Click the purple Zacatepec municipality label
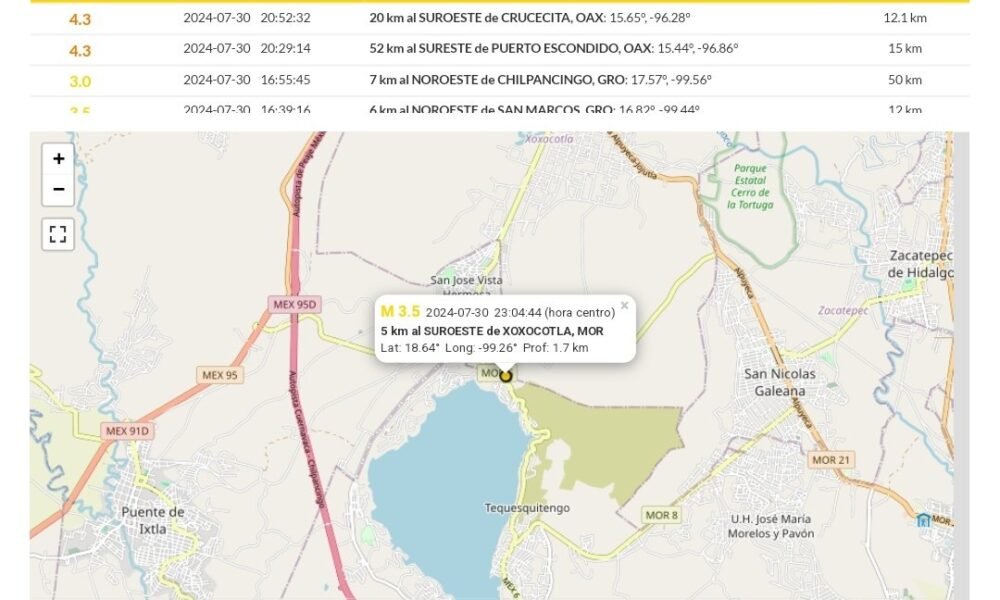Screen dimensions: 1000x600 coord(843,311)
